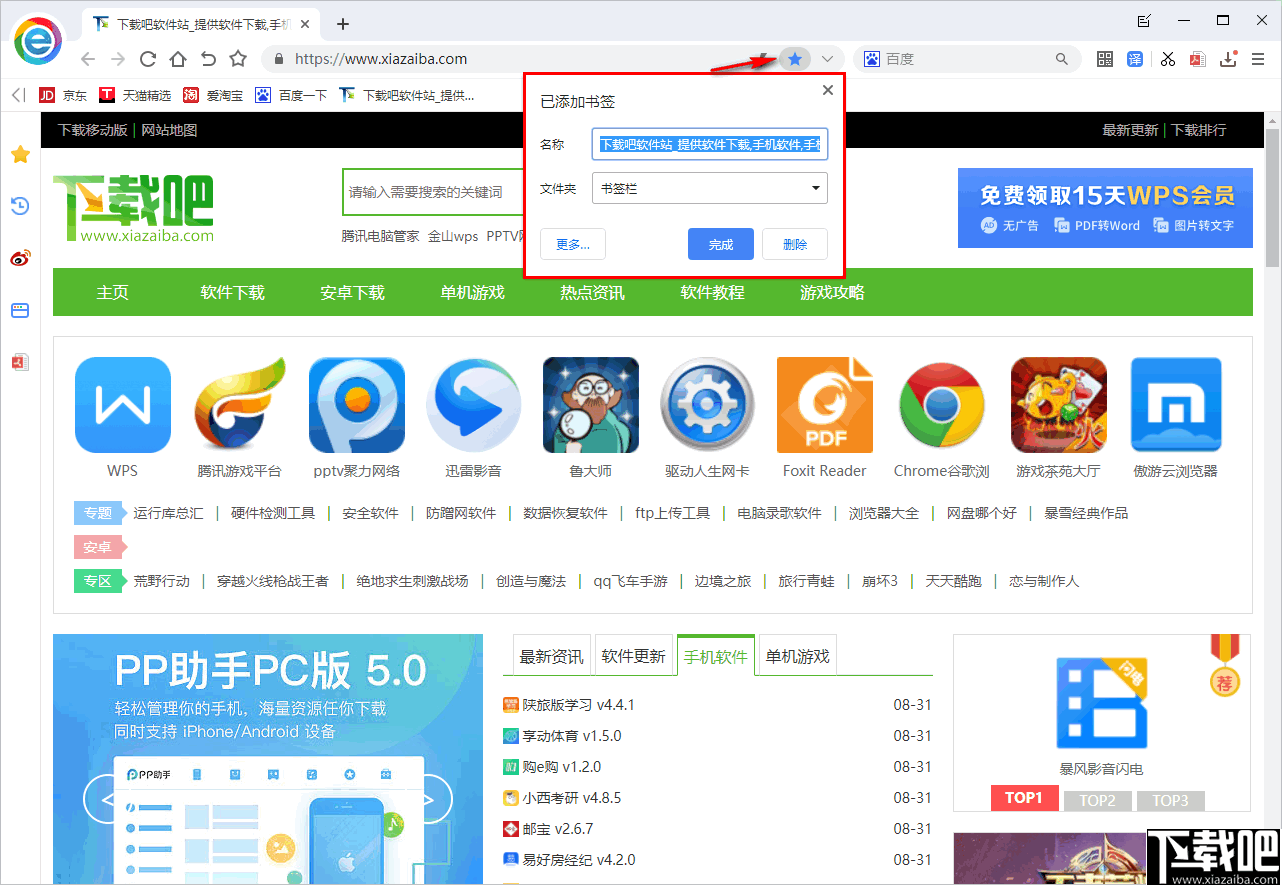Show browsing history from the sidebar
This screenshot has width=1282, height=885.
[20, 206]
